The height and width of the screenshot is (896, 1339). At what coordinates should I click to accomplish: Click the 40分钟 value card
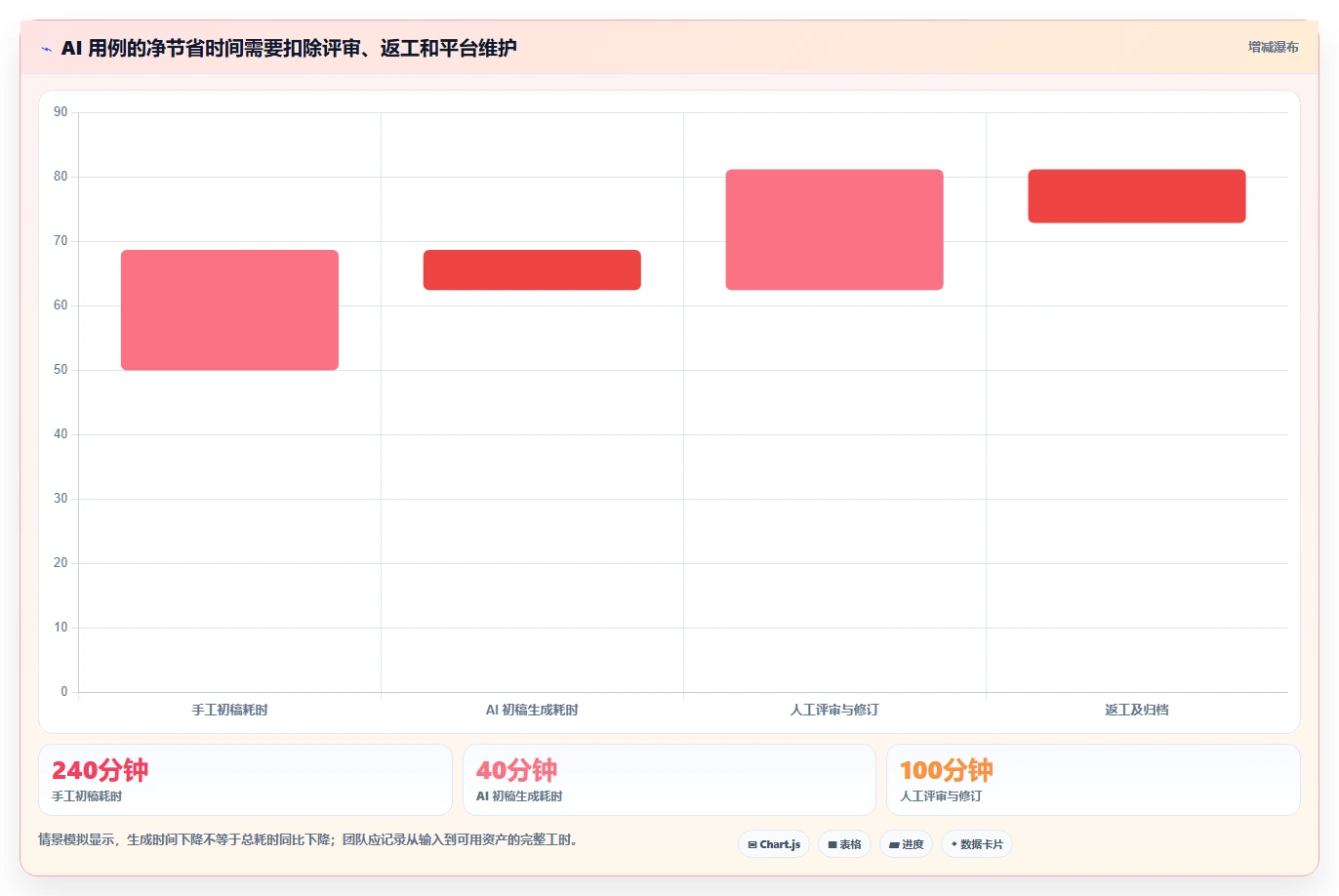pos(669,780)
